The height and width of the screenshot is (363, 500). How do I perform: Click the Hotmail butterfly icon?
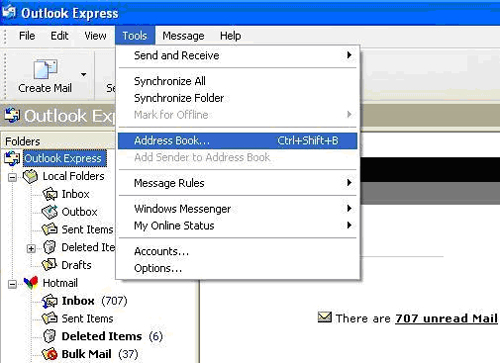pos(31,283)
